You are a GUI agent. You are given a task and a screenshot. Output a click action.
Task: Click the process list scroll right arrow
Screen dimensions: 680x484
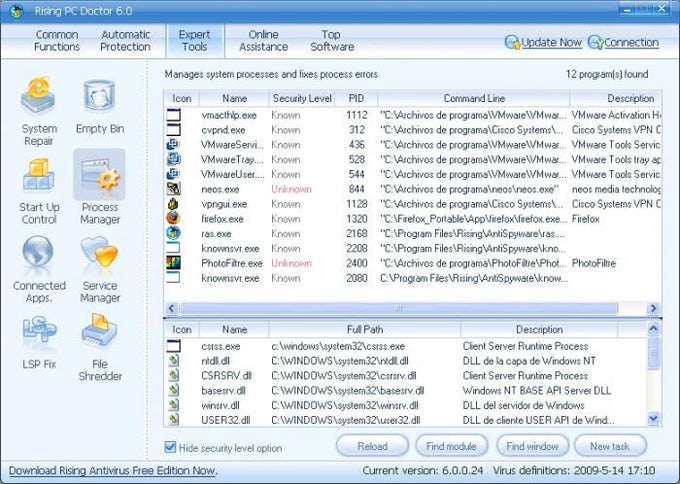coord(653,308)
